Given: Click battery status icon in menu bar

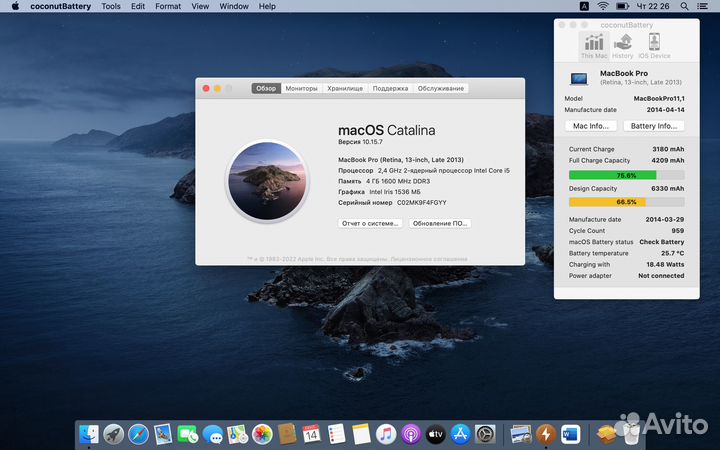Looking at the screenshot, I should [x=623, y=6].
